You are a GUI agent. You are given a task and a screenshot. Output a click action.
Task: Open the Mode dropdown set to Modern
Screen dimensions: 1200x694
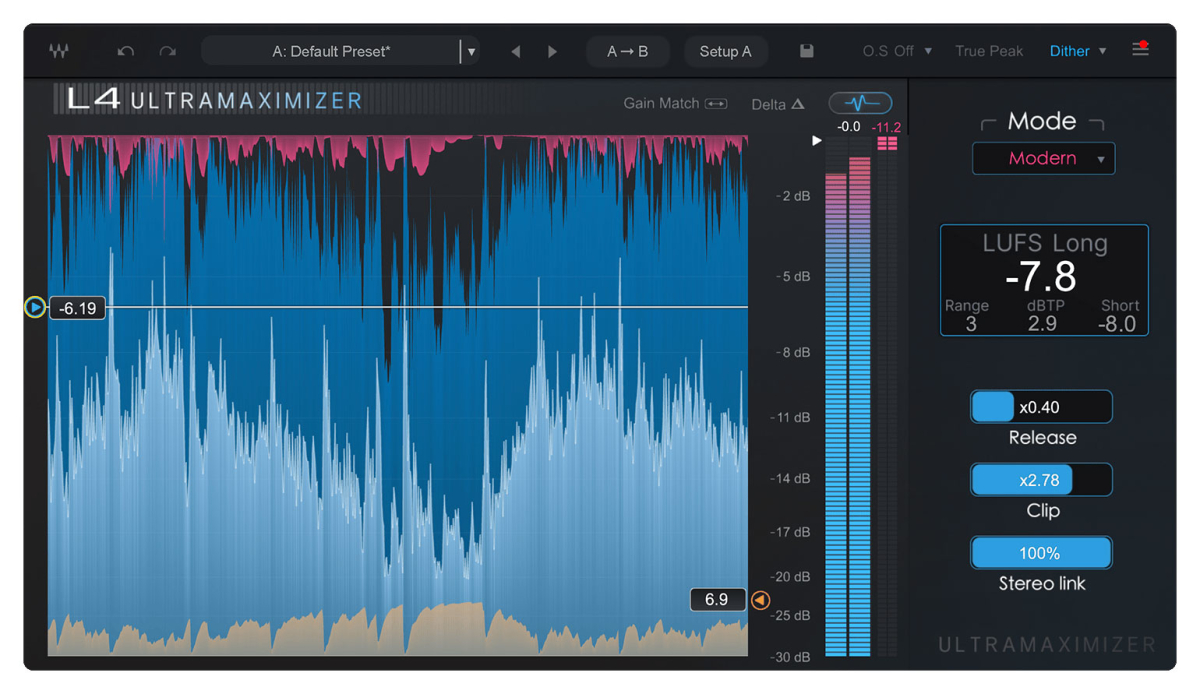(1043, 158)
